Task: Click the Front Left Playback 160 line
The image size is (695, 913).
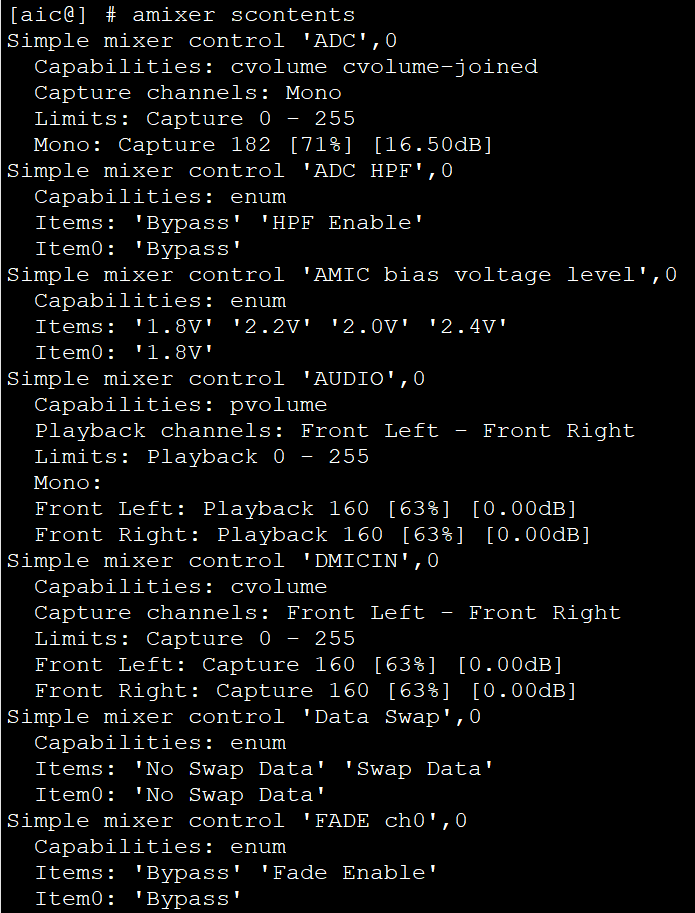Action: [305, 509]
